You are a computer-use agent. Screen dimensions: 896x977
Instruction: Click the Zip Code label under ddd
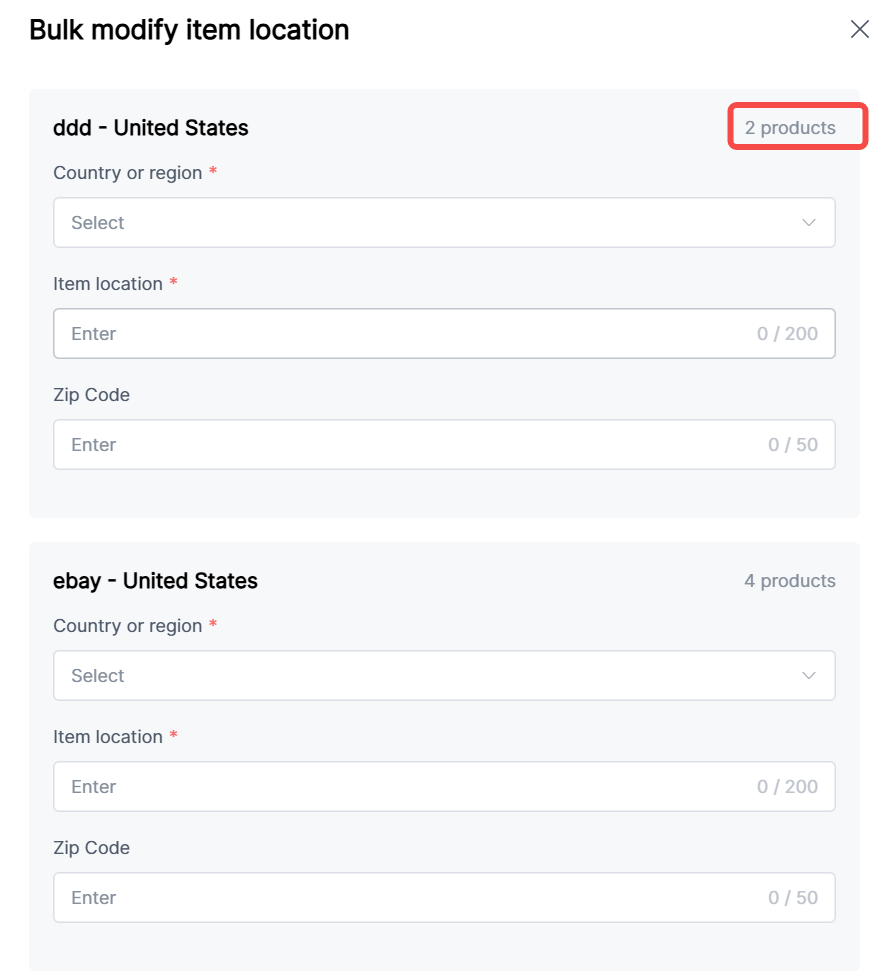point(91,395)
